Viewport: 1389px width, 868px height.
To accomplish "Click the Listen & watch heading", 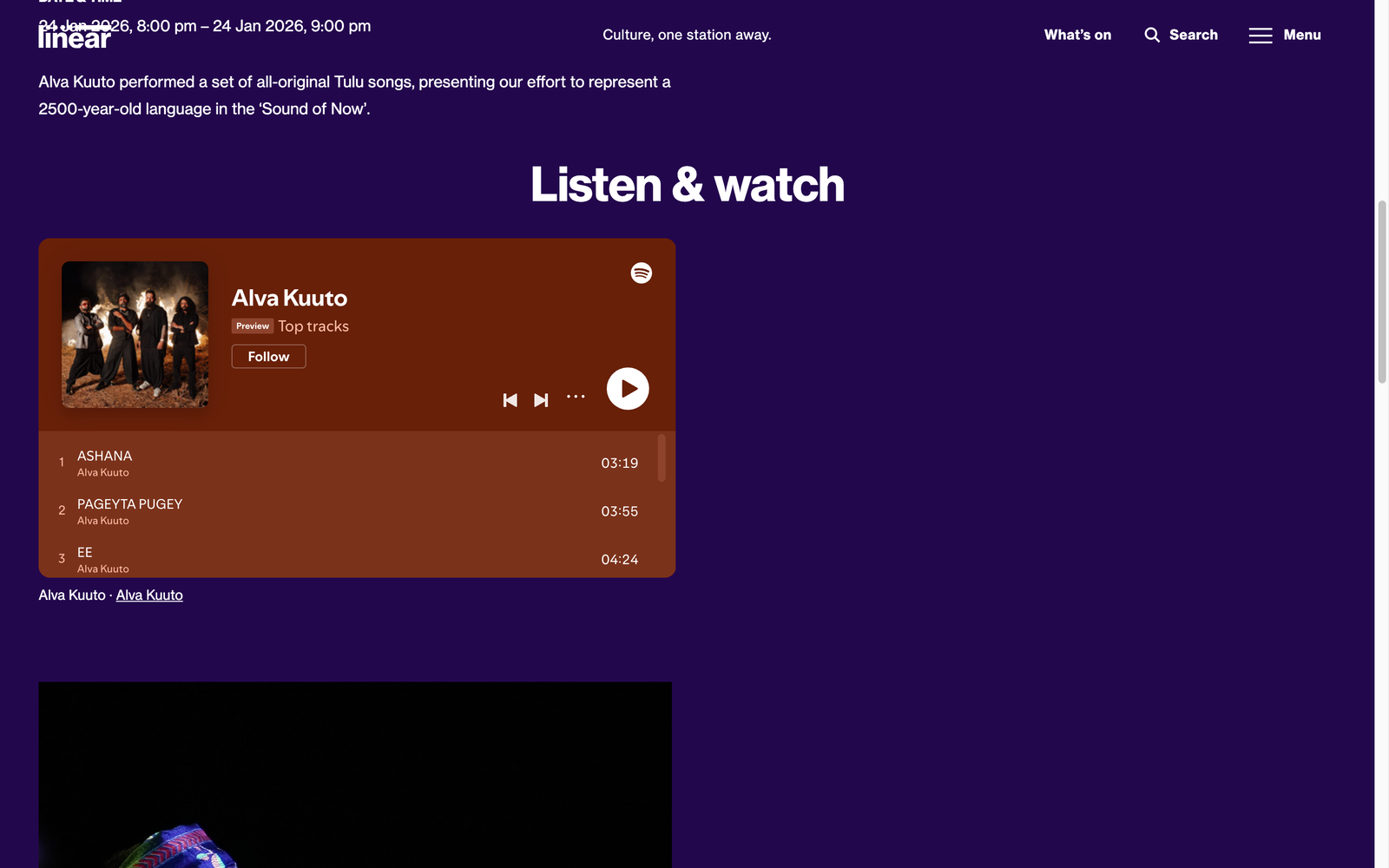I will (688, 185).
